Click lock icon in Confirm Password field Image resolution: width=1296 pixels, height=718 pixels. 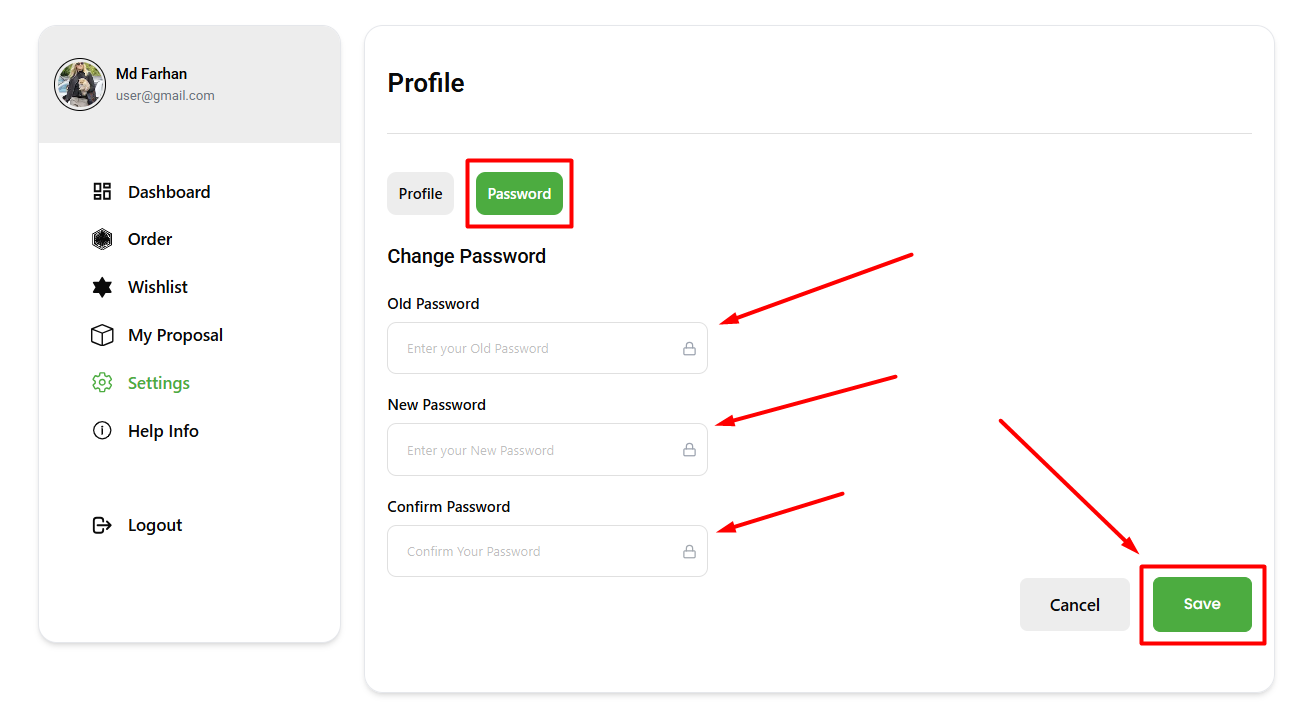click(x=689, y=551)
